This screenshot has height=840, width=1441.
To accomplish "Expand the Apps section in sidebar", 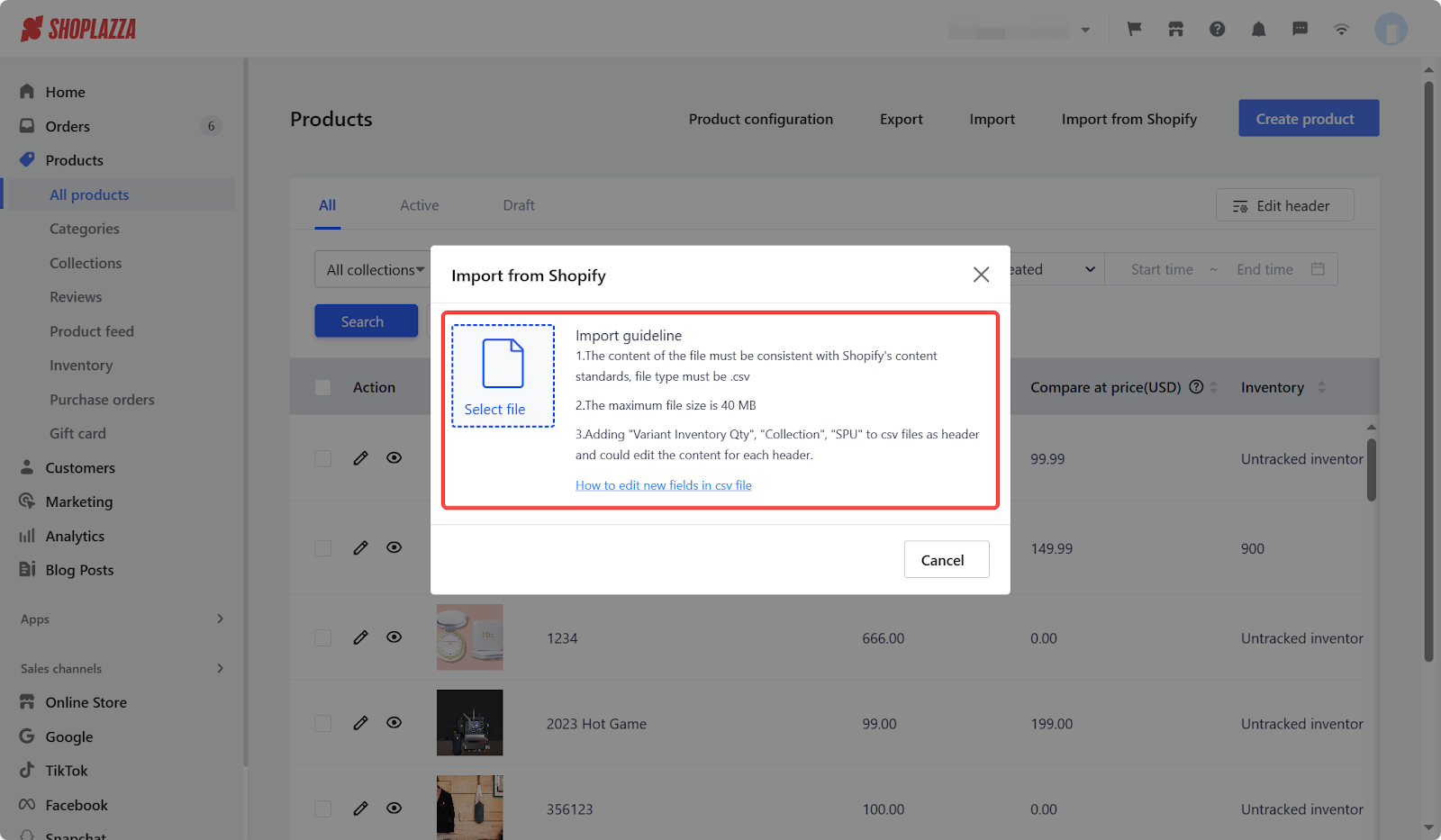I will click(x=220, y=619).
